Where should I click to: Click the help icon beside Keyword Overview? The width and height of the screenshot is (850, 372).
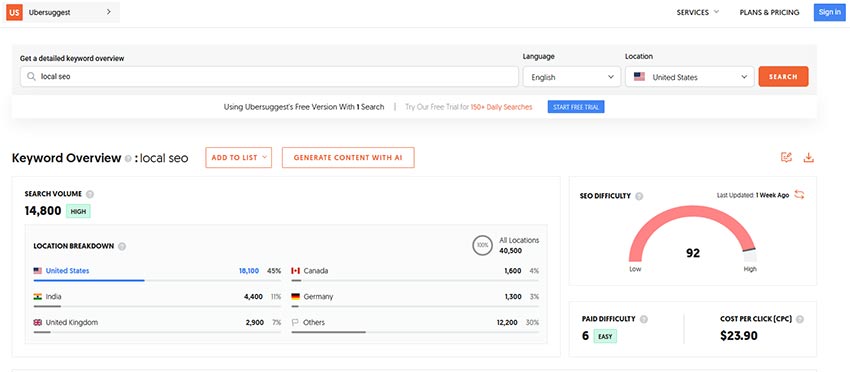pyautogui.click(x=128, y=159)
